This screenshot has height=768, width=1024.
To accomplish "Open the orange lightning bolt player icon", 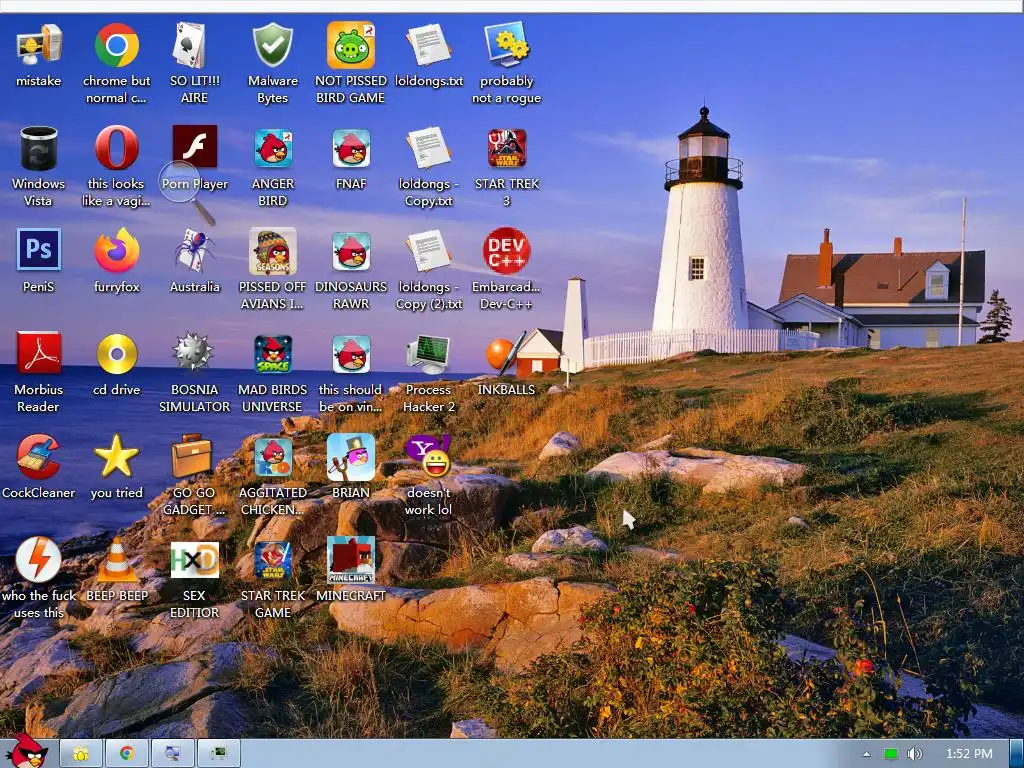I will [39, 560].
